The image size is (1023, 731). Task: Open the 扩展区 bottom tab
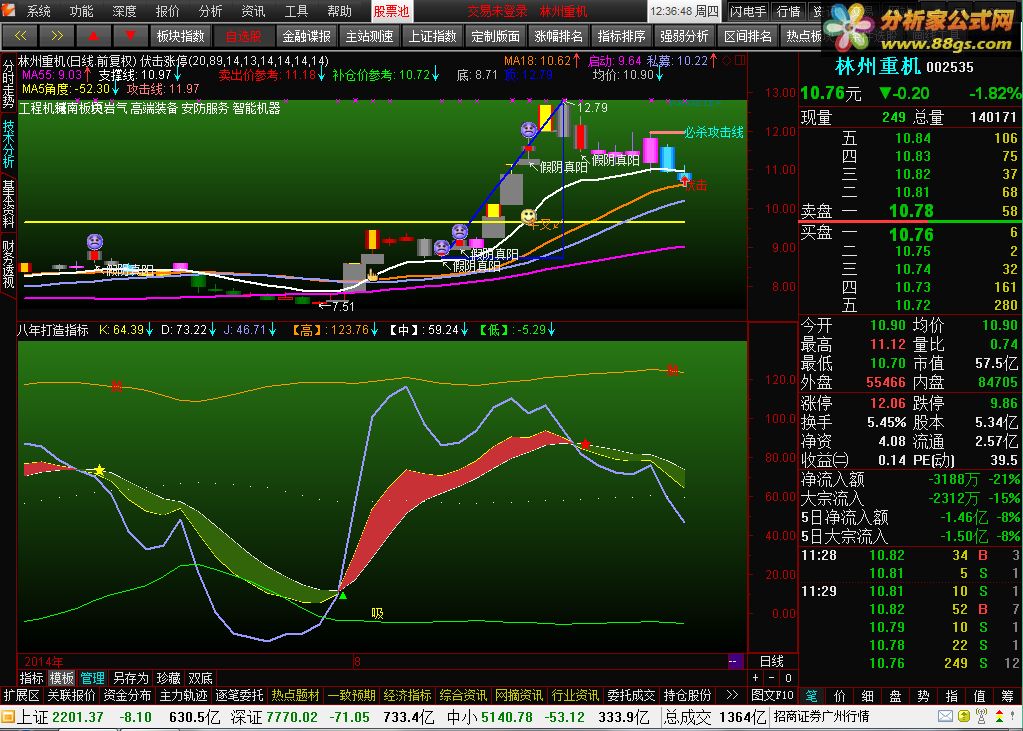click(x=22, y=695)
